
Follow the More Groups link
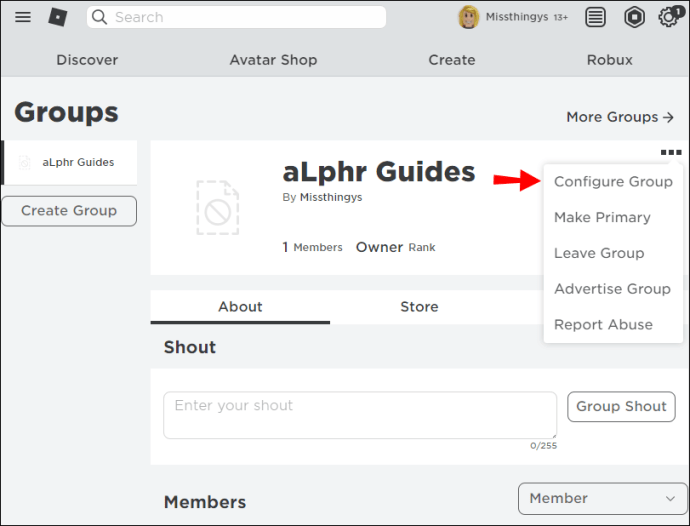click(x=620, y=117)
